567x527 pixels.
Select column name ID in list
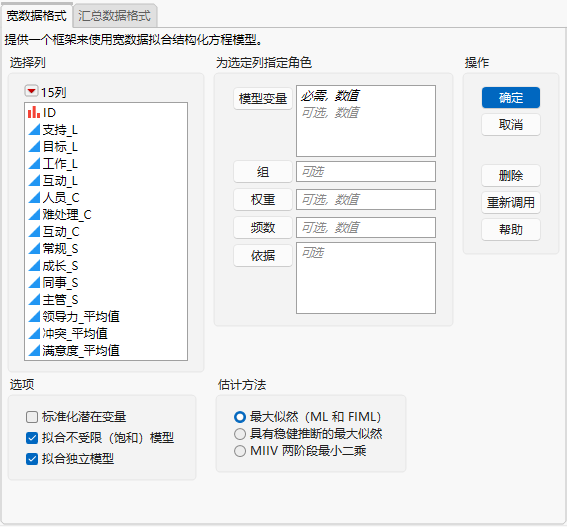[x=49, y=112]
